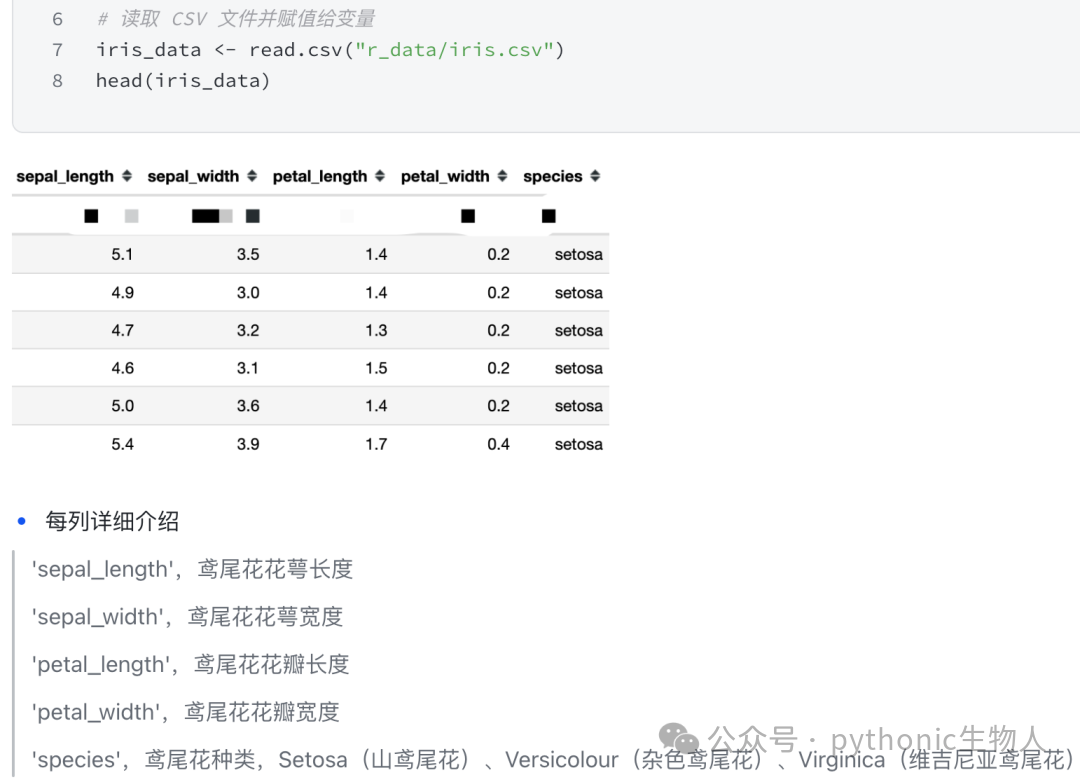Screen dimensions: 1080x782
Task: Click code line 7 read.csv statement
Action: [x=330, y=50]
